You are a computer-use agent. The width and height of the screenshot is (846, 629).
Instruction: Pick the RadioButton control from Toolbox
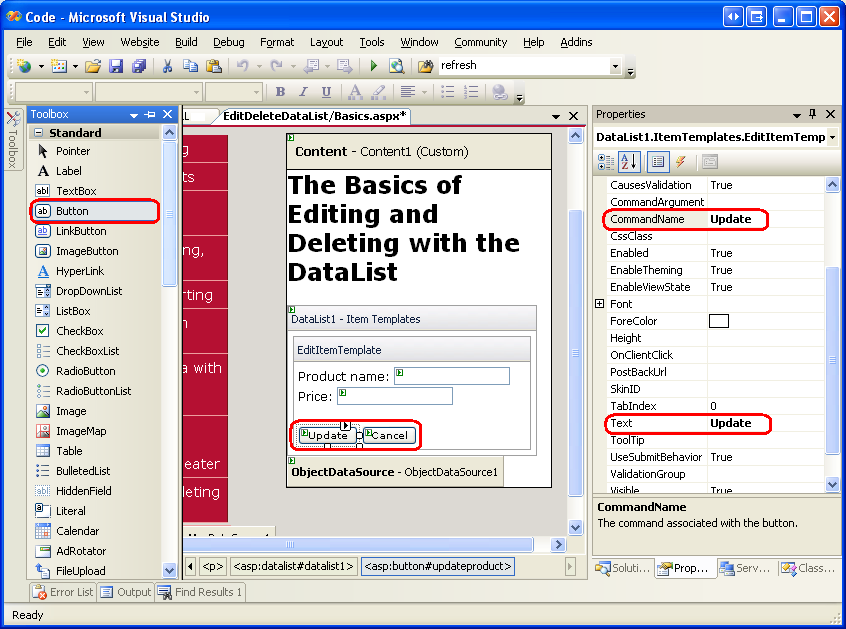coord(85,371)
